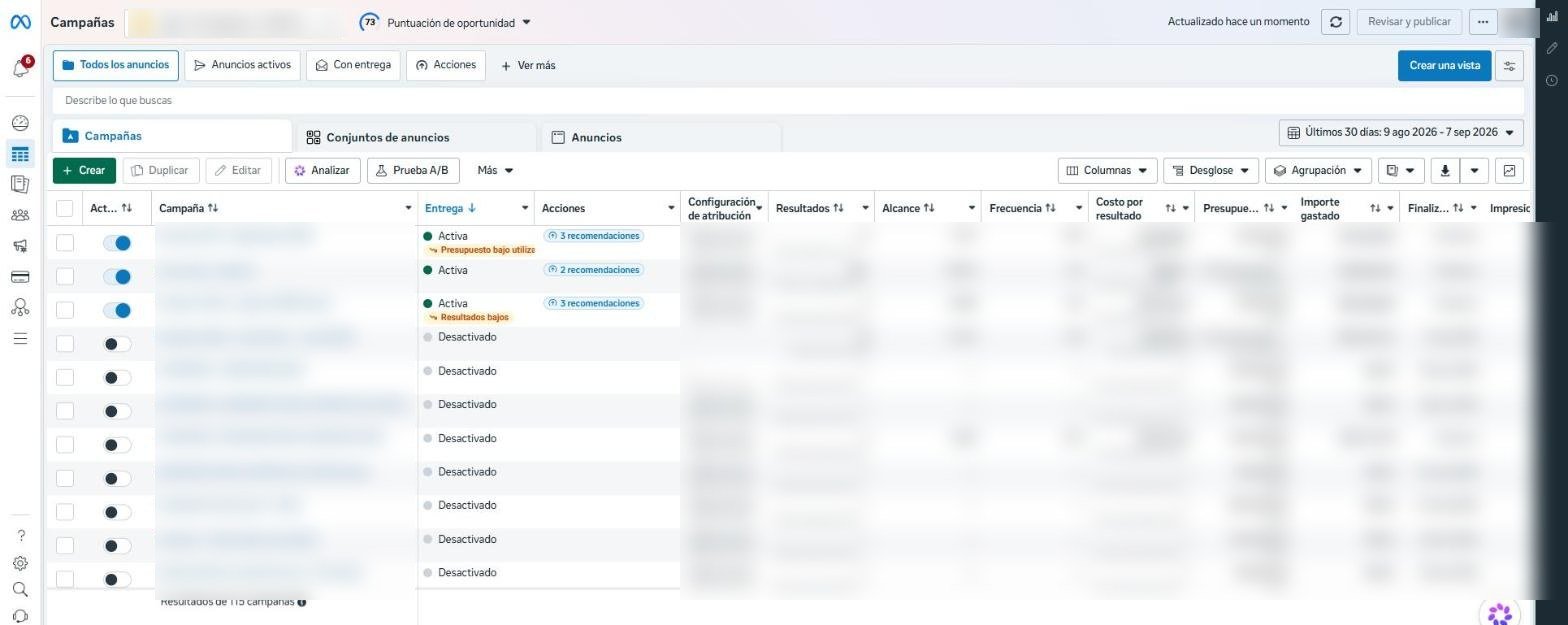Viewport: 1568px width, 625px height.
Task: Open the ads reporting icon in sidebar
Action: click(20, 184)
